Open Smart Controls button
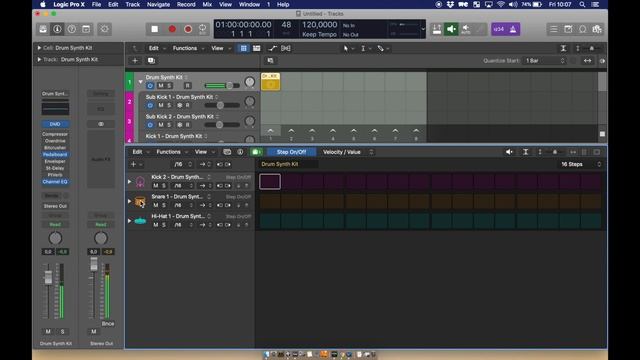The height and width of the screenshot is (360, 640). click(105, 29)
